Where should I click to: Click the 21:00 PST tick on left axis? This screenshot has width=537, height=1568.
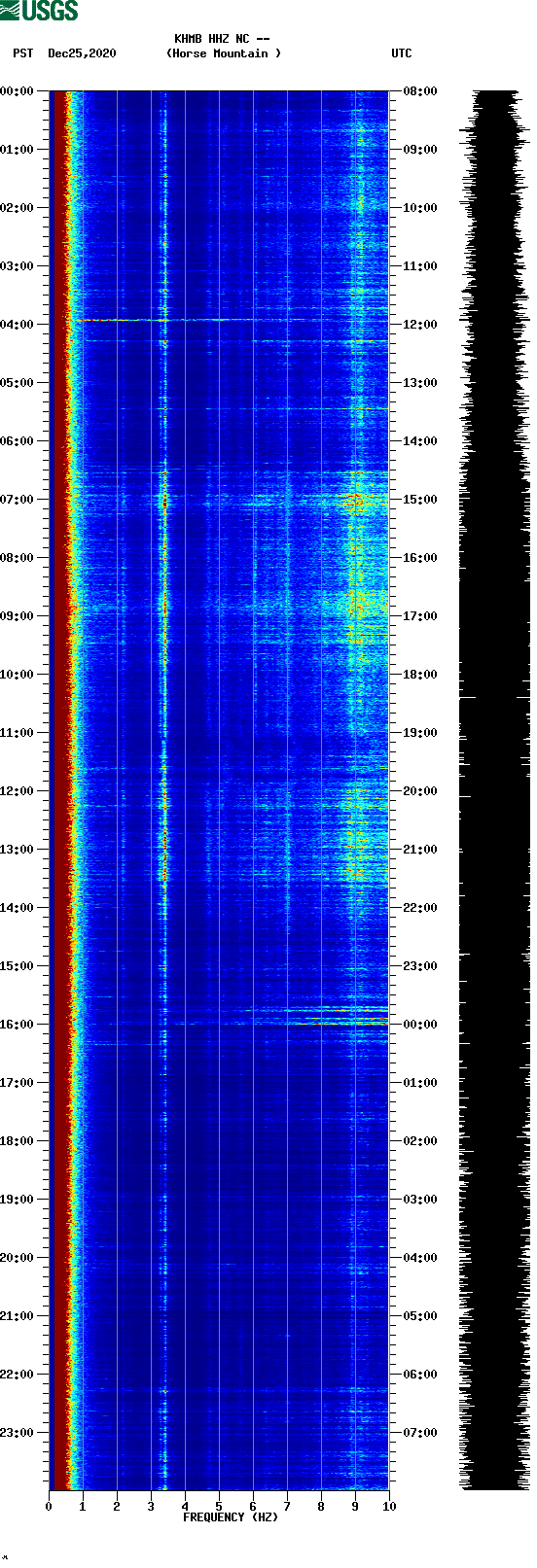[18, 1316]
